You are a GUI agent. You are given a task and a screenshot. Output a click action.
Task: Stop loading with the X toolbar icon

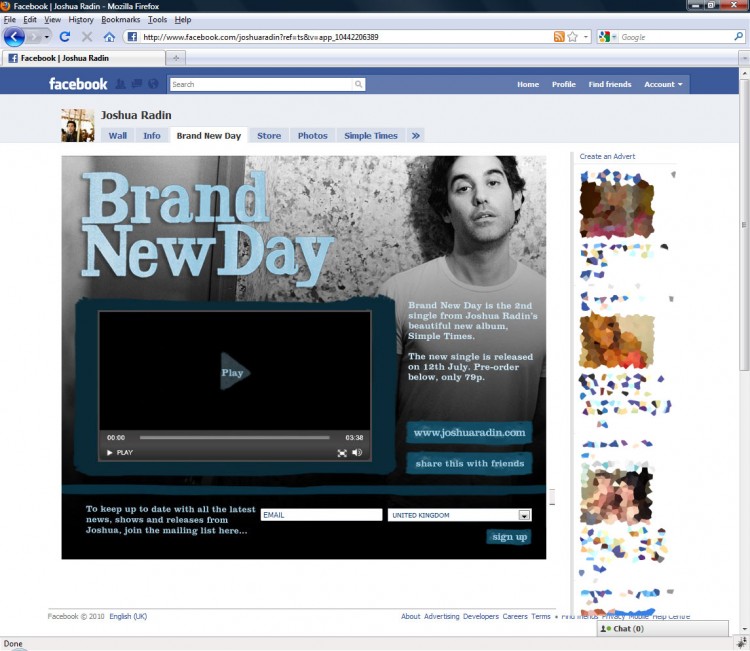click(87, 37)
